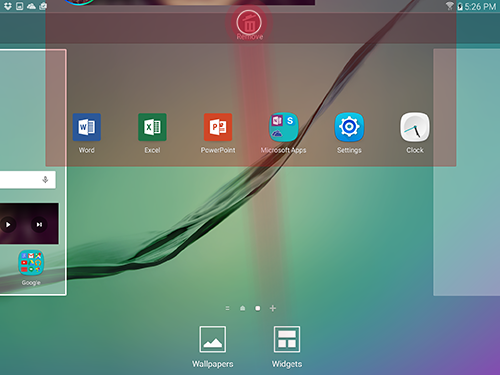Click the Remove trash icon
The height and width of the screenshot is (375, 500).
click(249, 23)
